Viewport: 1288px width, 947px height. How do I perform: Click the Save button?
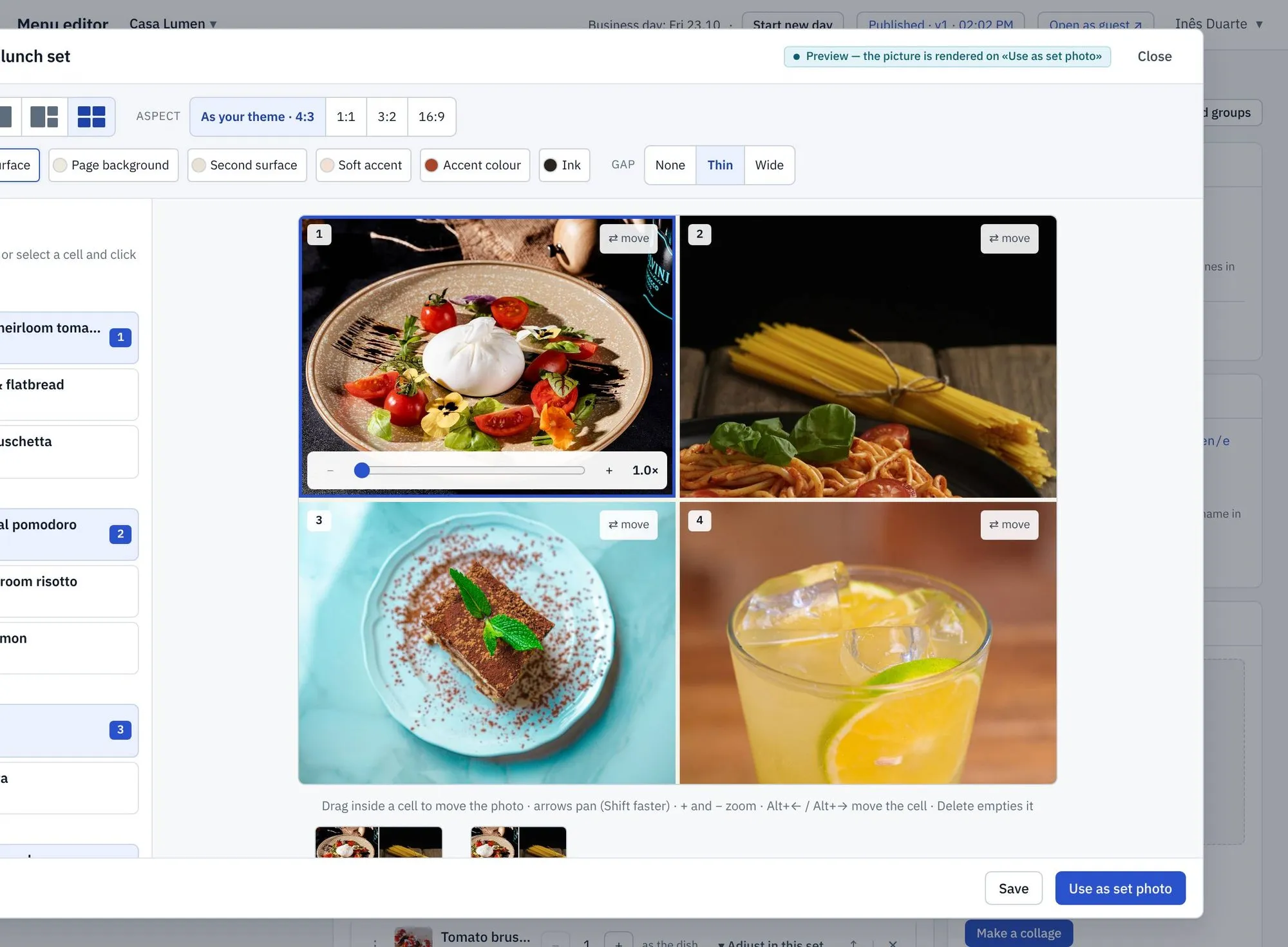[x=1014, y=888]
